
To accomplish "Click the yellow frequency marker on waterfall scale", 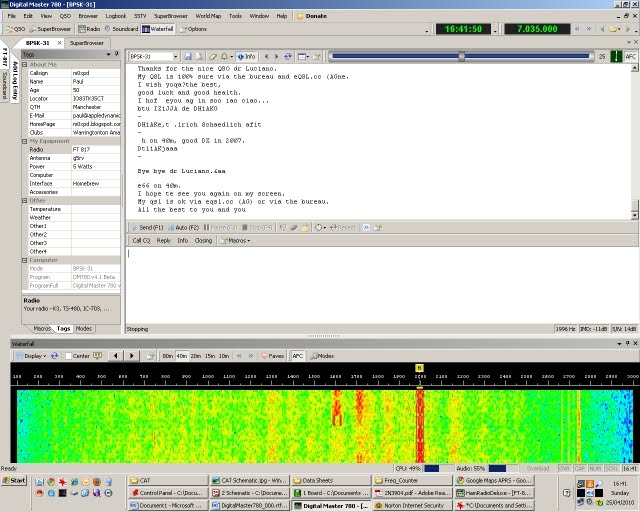I will 420,368.
